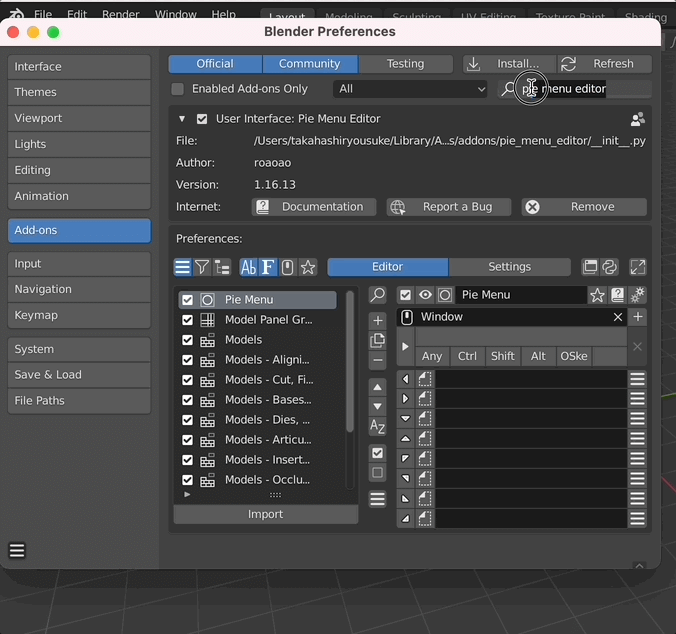Expand the arrow left of the hotkey field
The width and height of the screenshot is (676, 634).
click(405, 347)
